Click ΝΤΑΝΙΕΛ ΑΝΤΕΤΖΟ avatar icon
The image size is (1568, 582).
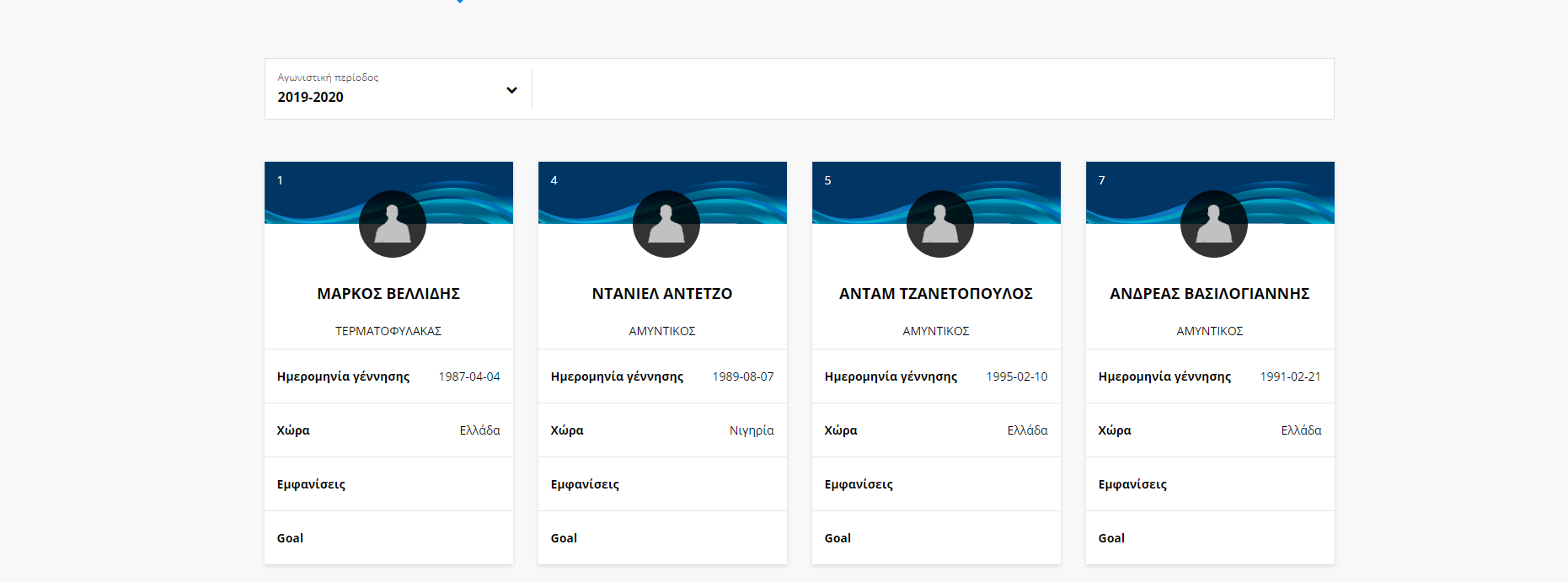[666, 224]
